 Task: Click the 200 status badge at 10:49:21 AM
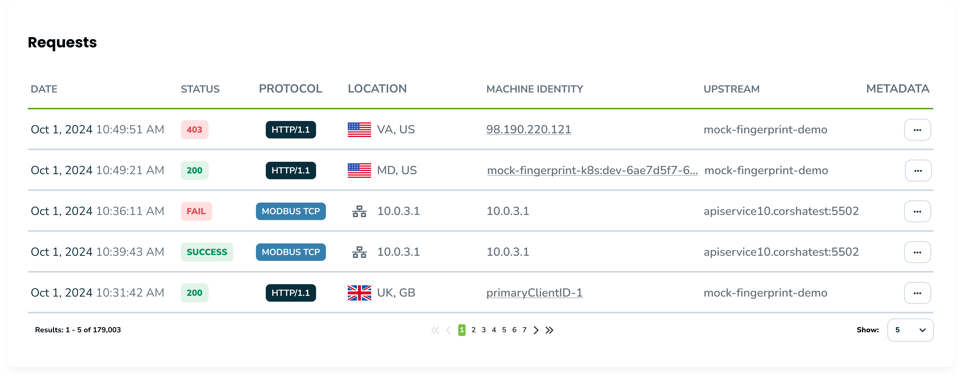pos(194,171)
